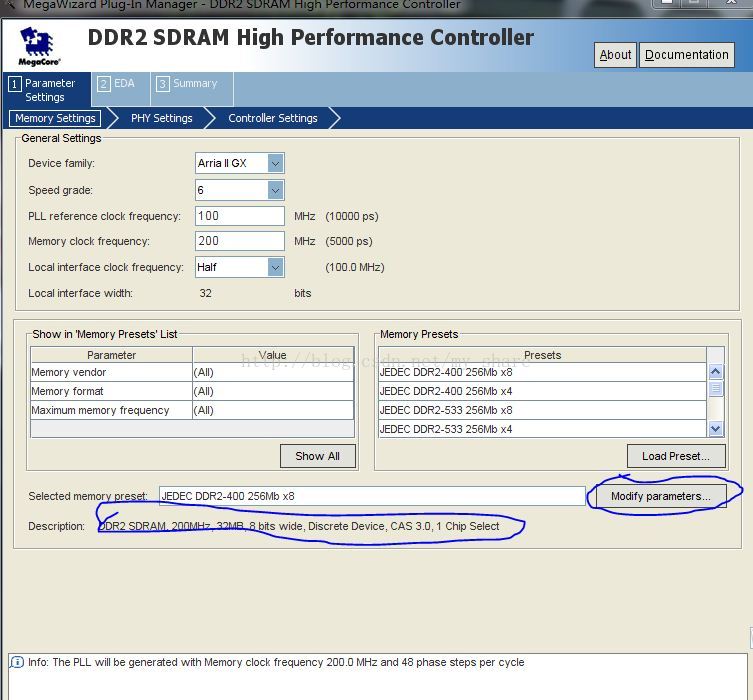Go to the PHY Settings page
Viewport: 753px width, 700px height.
[161, 118]
